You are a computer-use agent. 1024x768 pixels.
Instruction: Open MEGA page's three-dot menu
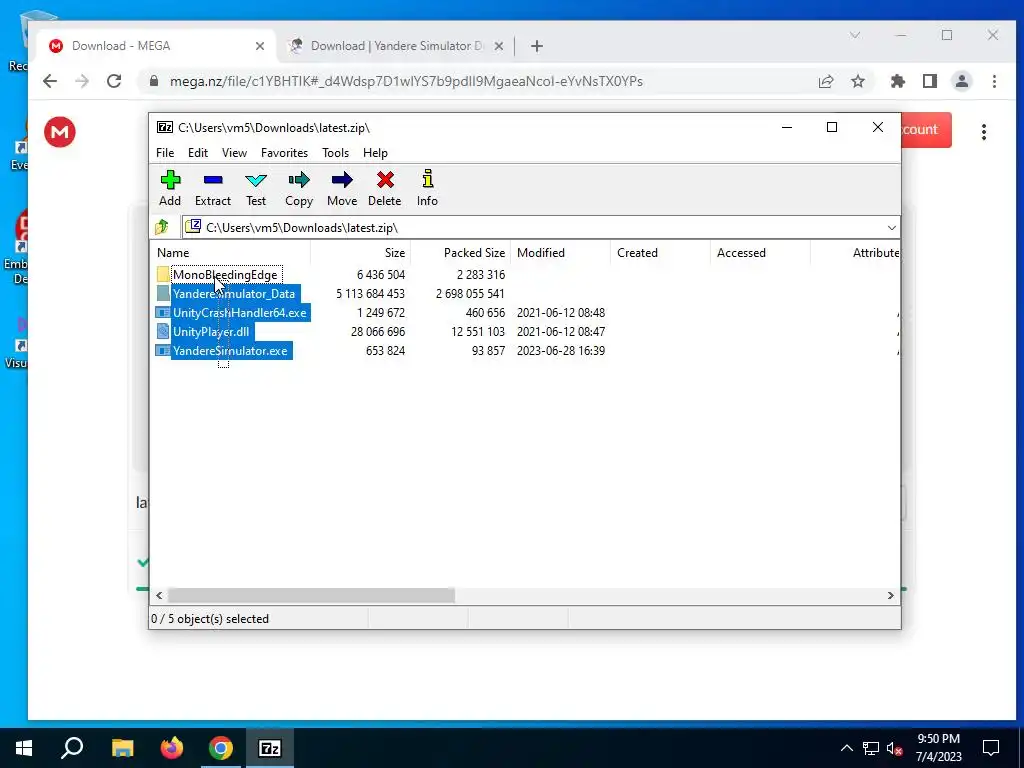click(984, 132)
